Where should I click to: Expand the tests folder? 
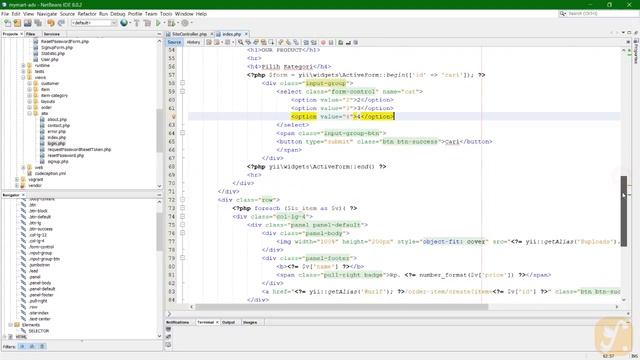[x=23, y=71]
